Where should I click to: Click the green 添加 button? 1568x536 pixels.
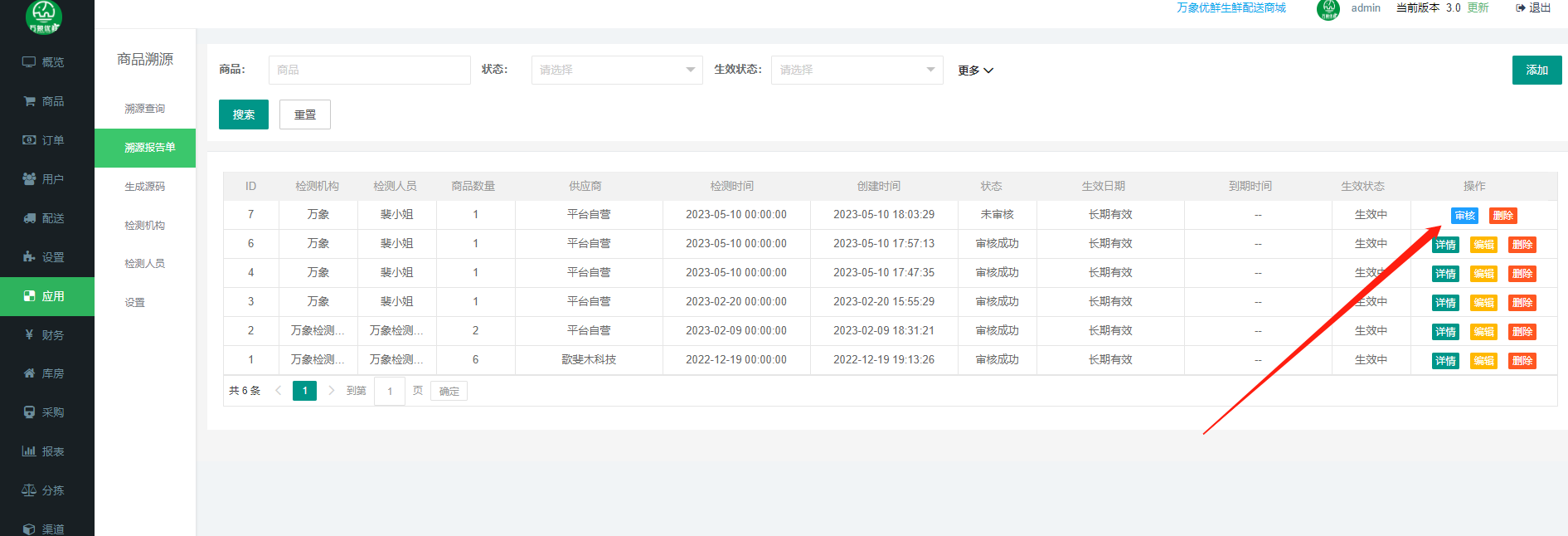1536,70
